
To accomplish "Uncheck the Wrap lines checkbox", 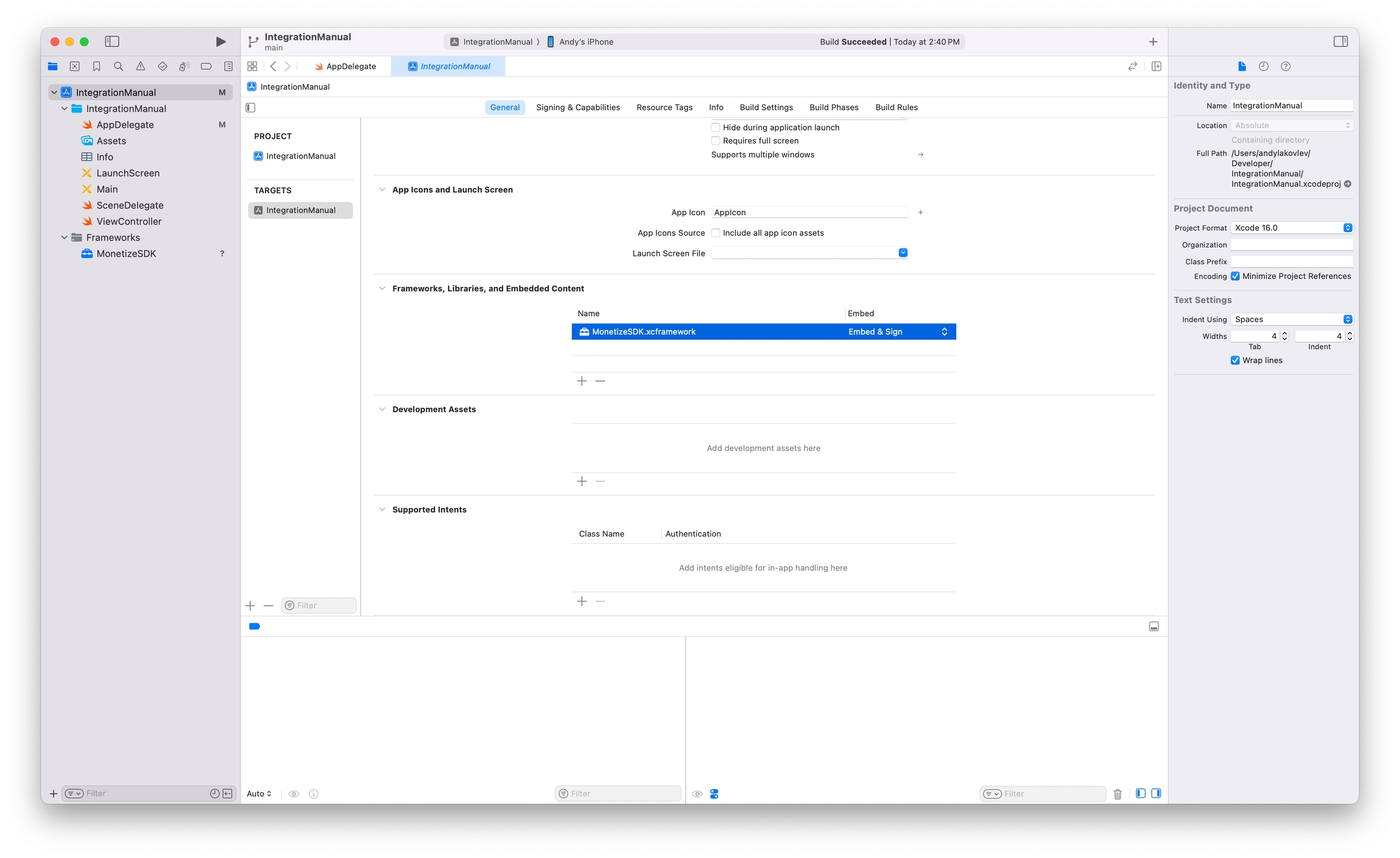I will pyautogui.click(x=1235, y=360).
